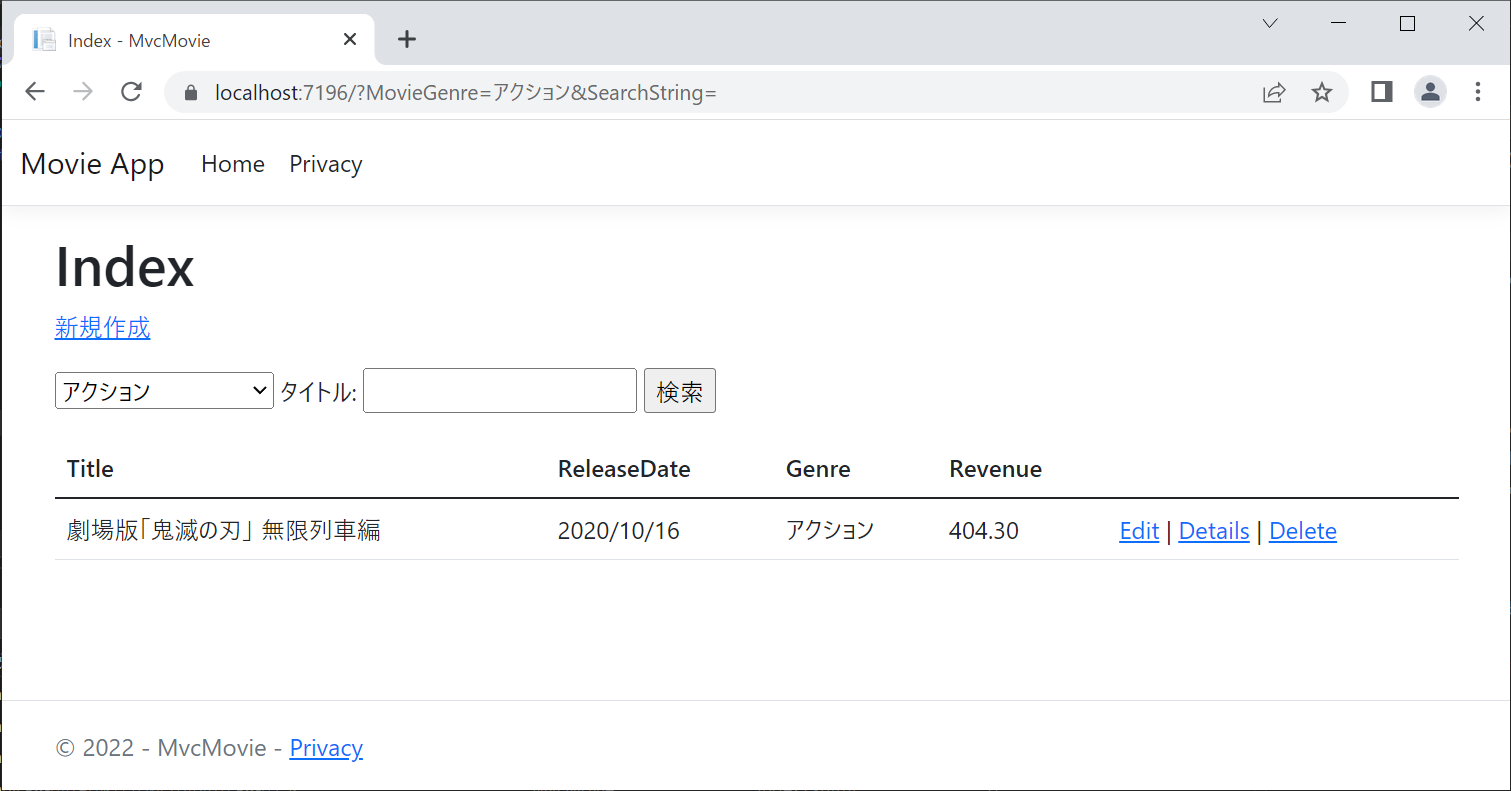Open Details for the listed movie
The height and width of the screenshot is (791, 1511).
pyautogui.click(x=1213, y=531)
